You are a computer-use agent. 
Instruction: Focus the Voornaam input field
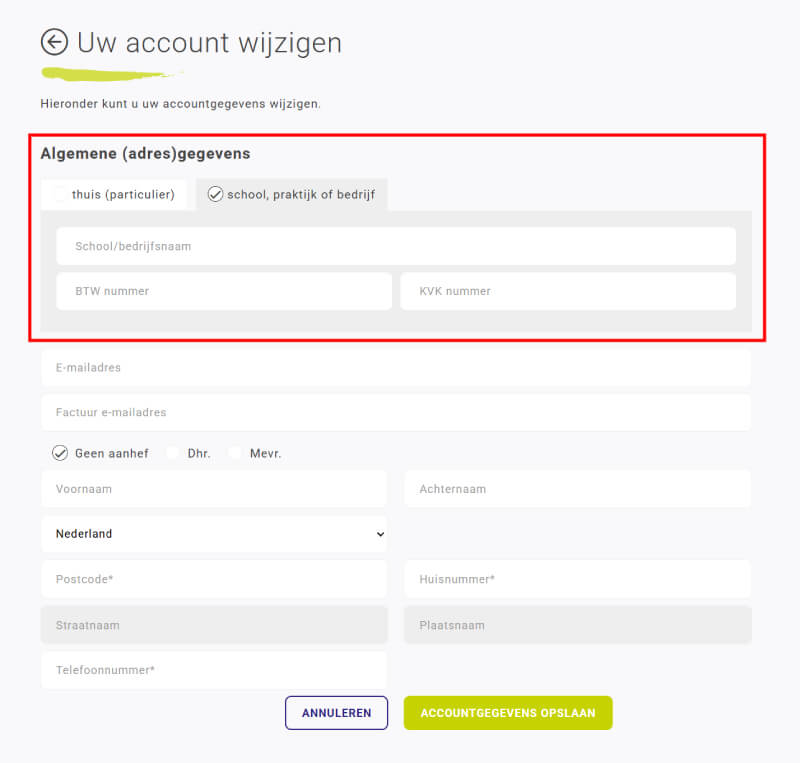(x=214, y=489)
